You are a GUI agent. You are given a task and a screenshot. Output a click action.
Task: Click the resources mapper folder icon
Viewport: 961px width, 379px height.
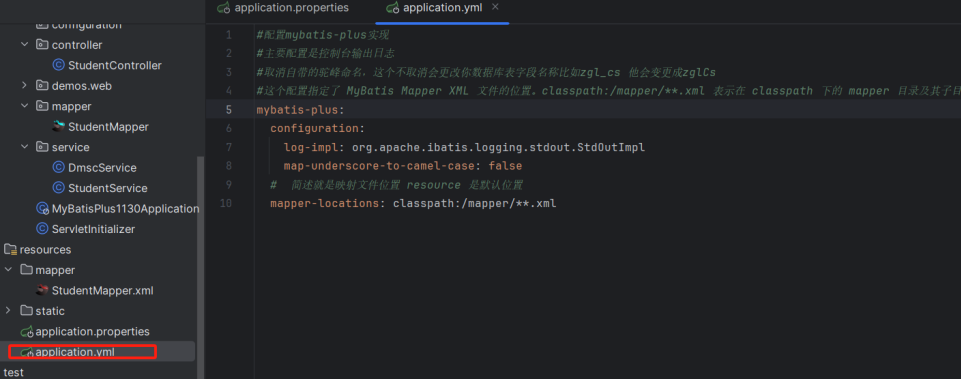[x=26, y=270]
